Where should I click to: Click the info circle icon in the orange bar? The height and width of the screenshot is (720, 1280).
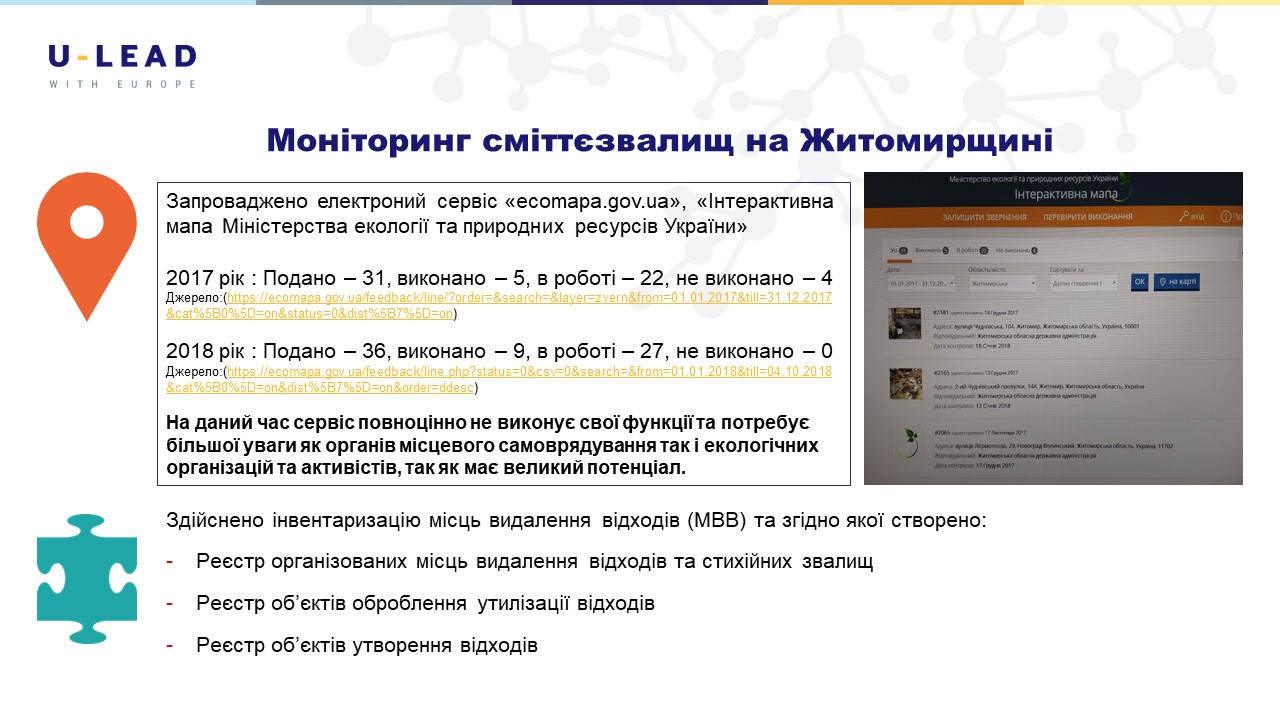(1226, 216)
